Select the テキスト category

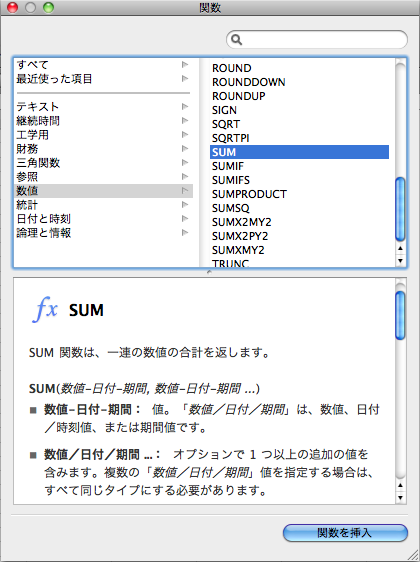(103, 106)
